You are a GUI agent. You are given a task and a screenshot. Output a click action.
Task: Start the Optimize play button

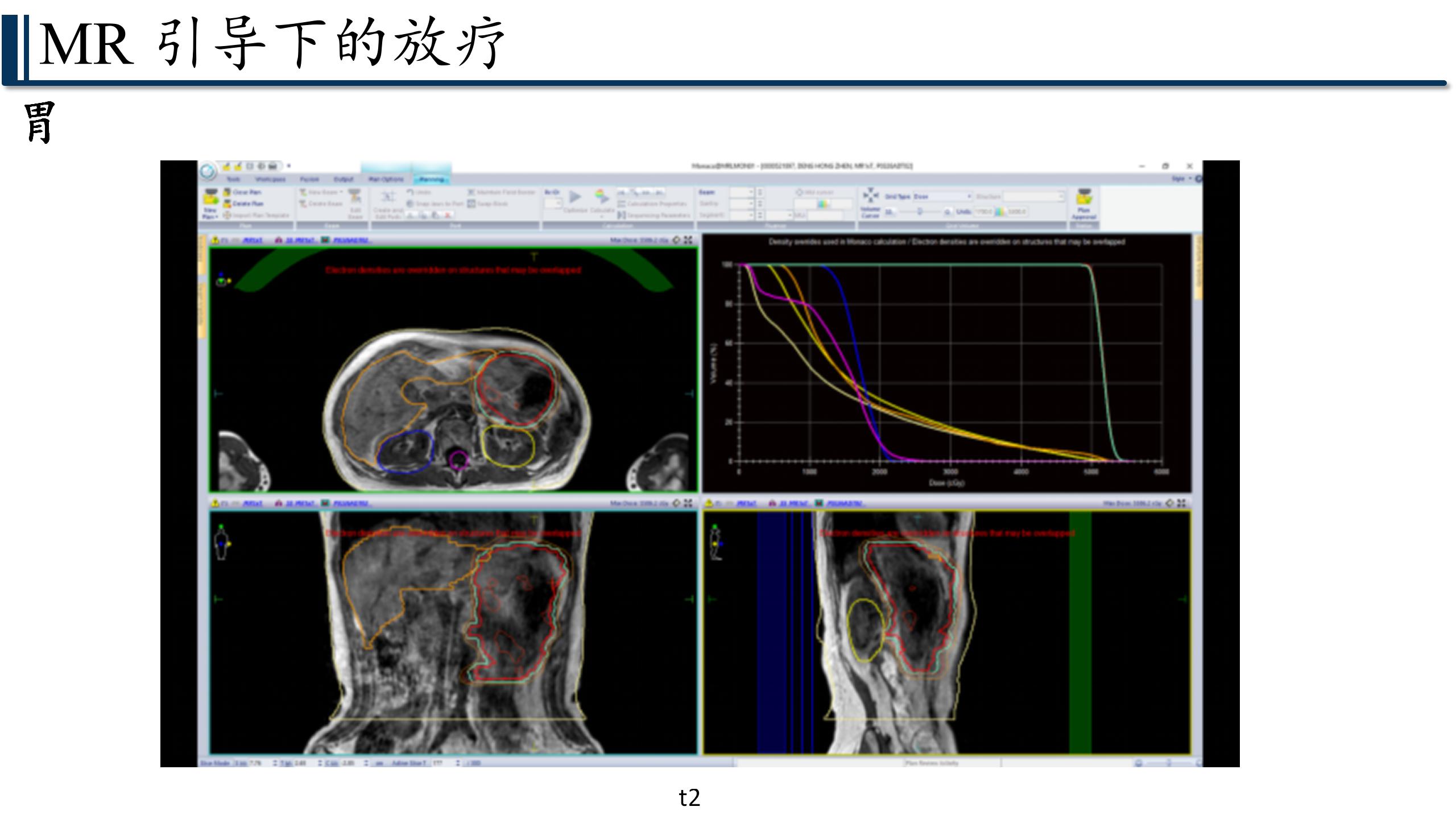[x=575, y=197]
